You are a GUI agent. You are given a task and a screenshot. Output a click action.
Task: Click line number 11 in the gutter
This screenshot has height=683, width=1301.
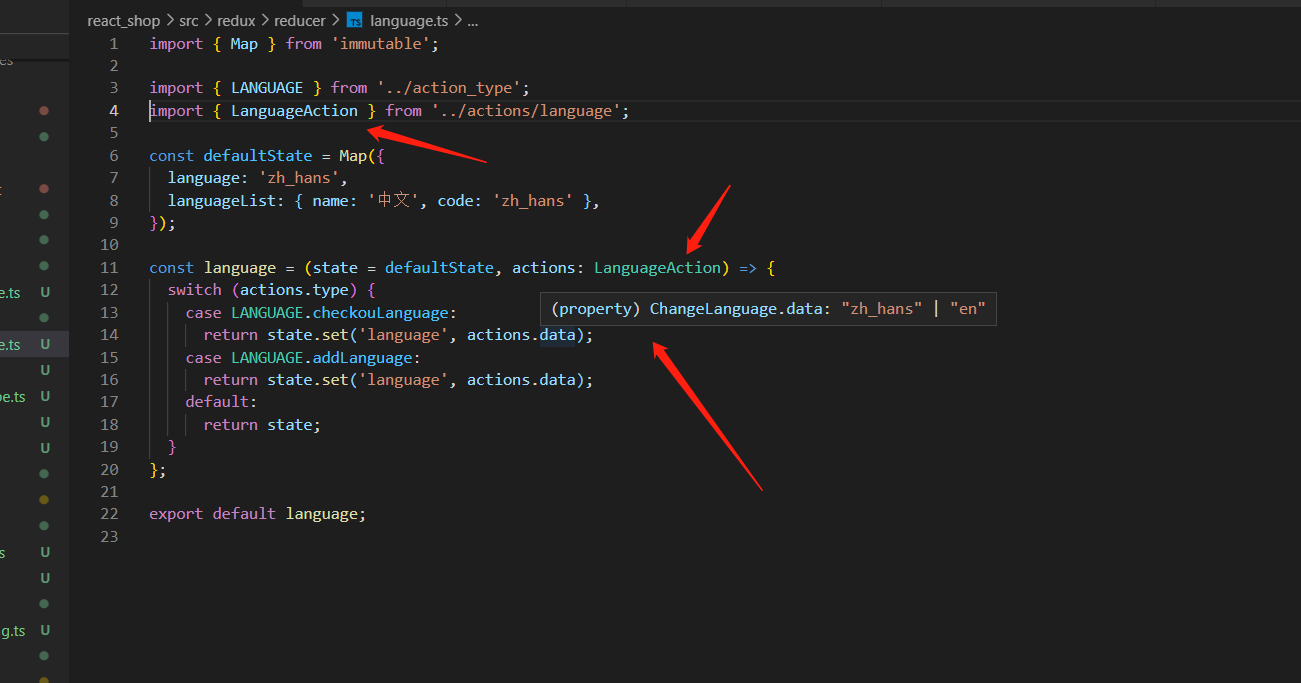[x=109, y=268]
